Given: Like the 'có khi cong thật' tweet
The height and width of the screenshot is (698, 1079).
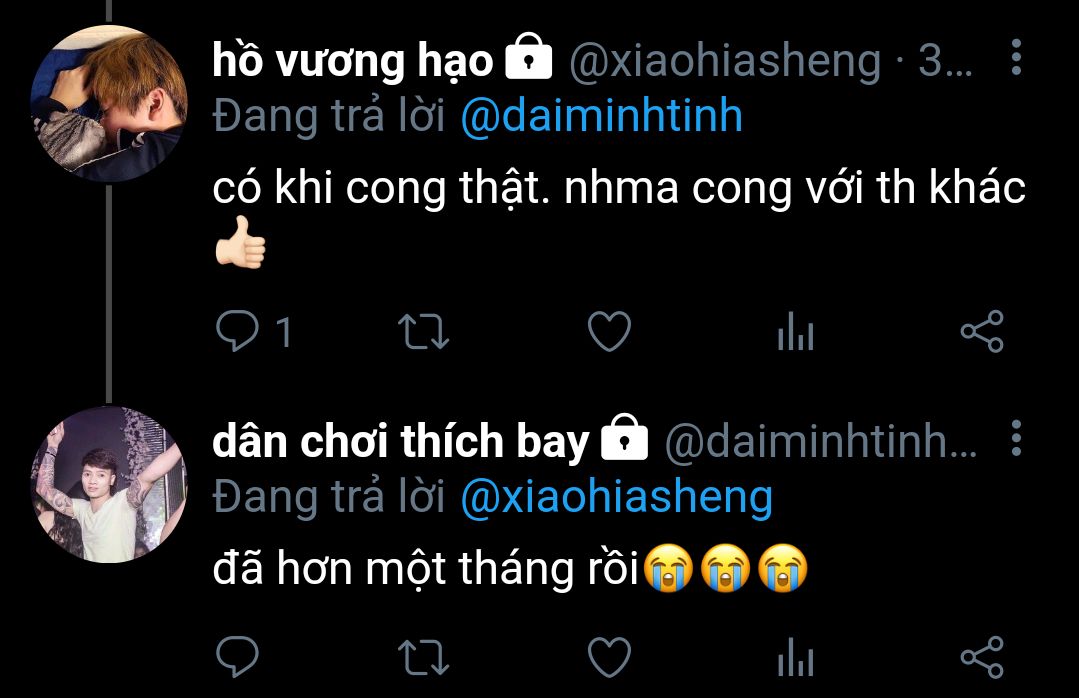Looking at the screenshot, I should tap(610, 331).
